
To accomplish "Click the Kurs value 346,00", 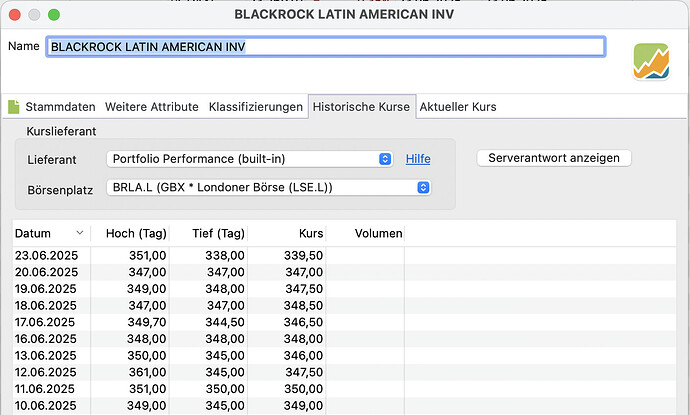I will (303, 356).
